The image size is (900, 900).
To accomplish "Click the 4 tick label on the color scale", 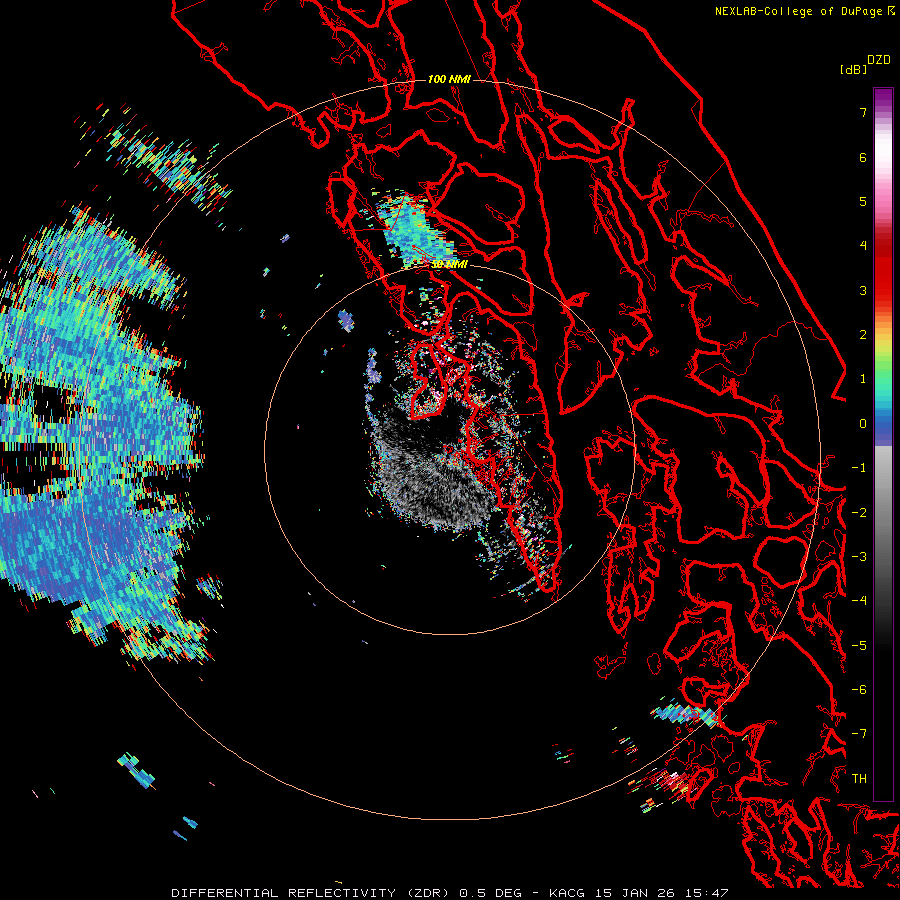I will [863, 246].
